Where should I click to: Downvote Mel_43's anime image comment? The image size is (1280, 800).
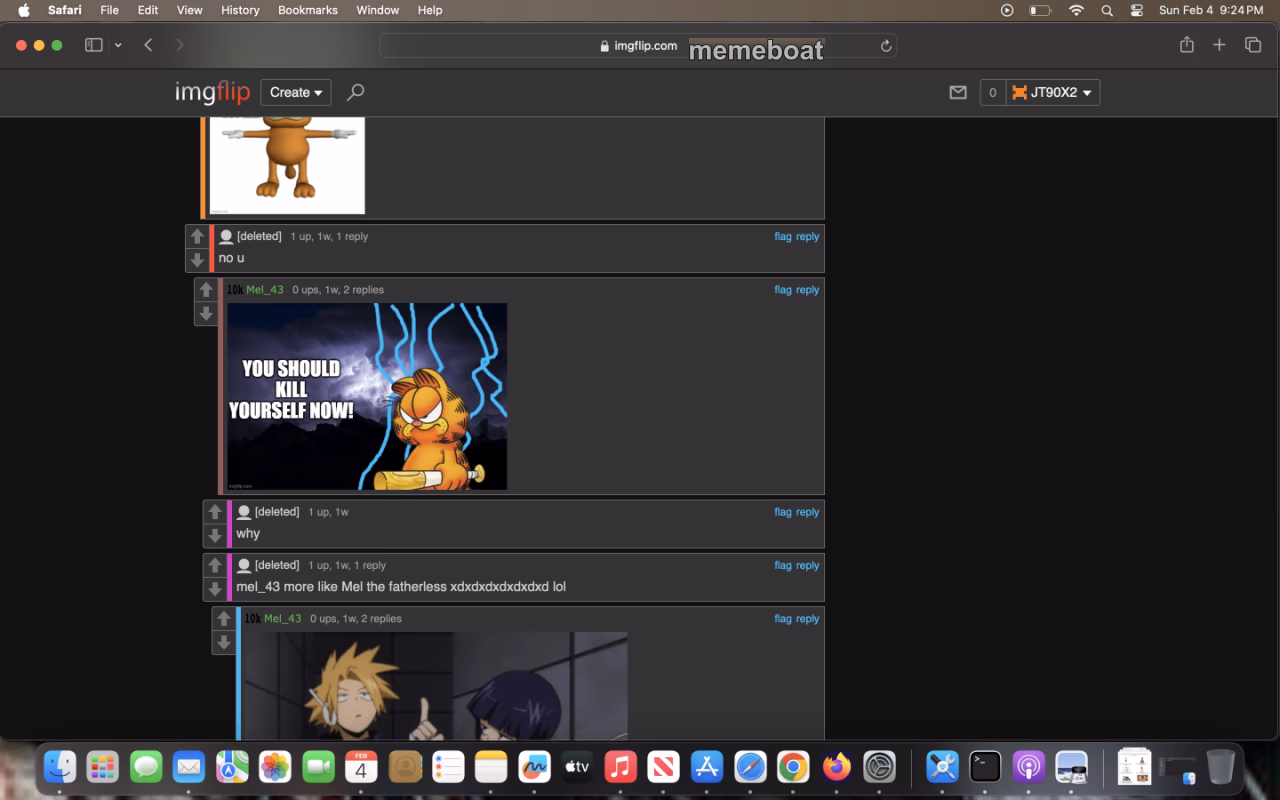(x=223, y=643)
